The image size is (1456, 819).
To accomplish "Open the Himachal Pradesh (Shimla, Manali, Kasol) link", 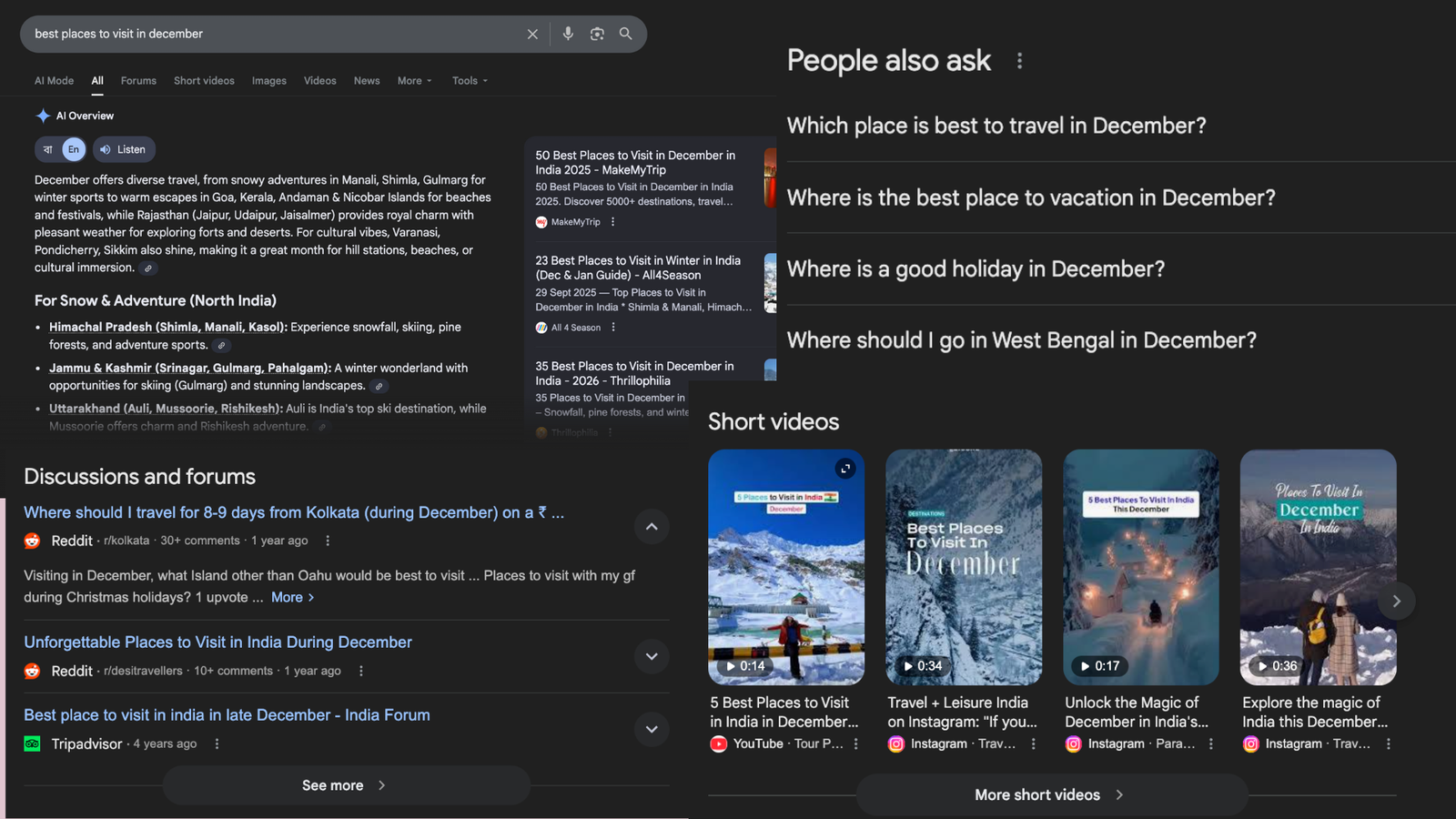I will pos(168,328).
